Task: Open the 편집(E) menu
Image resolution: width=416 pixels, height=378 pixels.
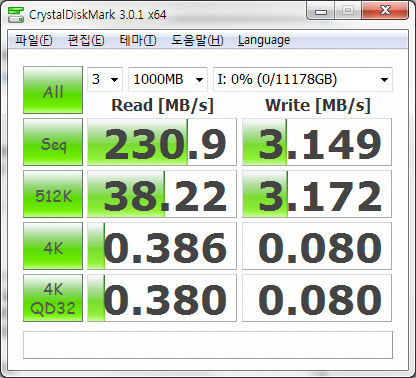Action: 86,40
